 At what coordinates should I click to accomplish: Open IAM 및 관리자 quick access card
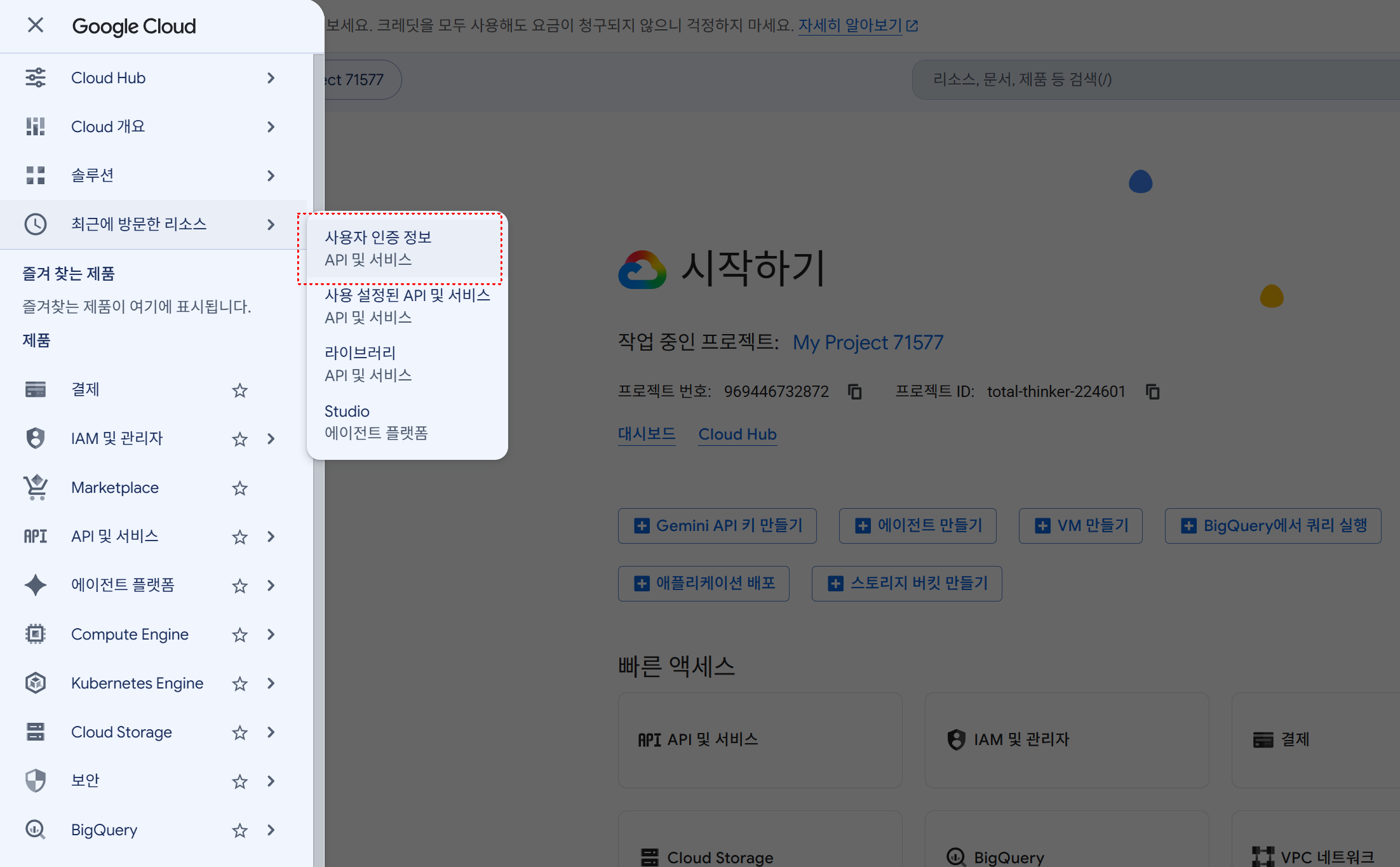(1067, 741)
